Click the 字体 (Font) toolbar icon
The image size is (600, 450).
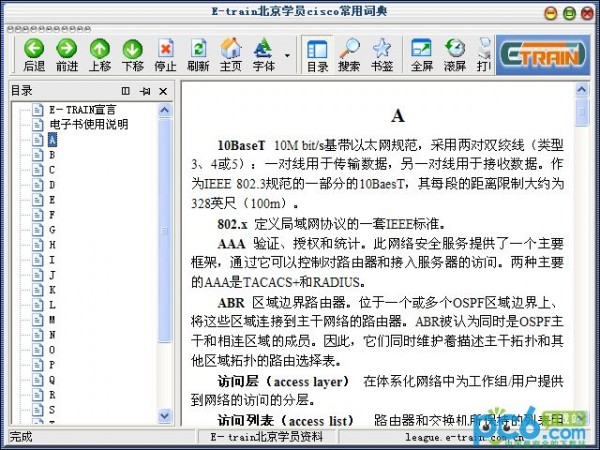point(263,49)
